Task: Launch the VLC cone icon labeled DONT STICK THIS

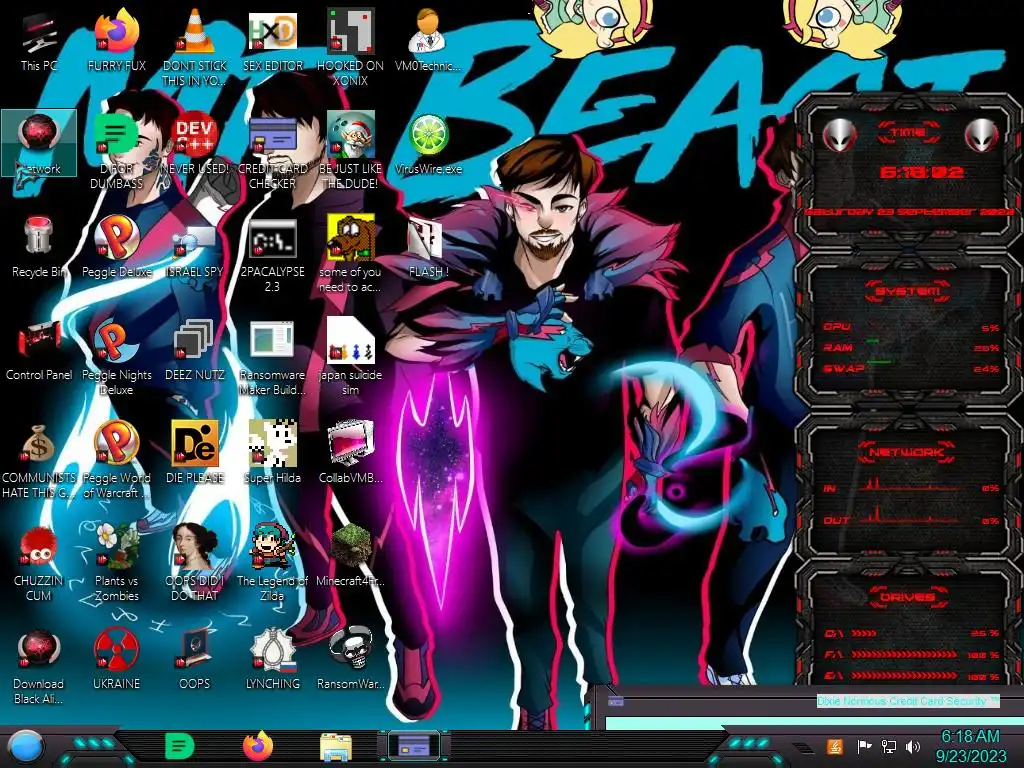Action: [195, 47]
